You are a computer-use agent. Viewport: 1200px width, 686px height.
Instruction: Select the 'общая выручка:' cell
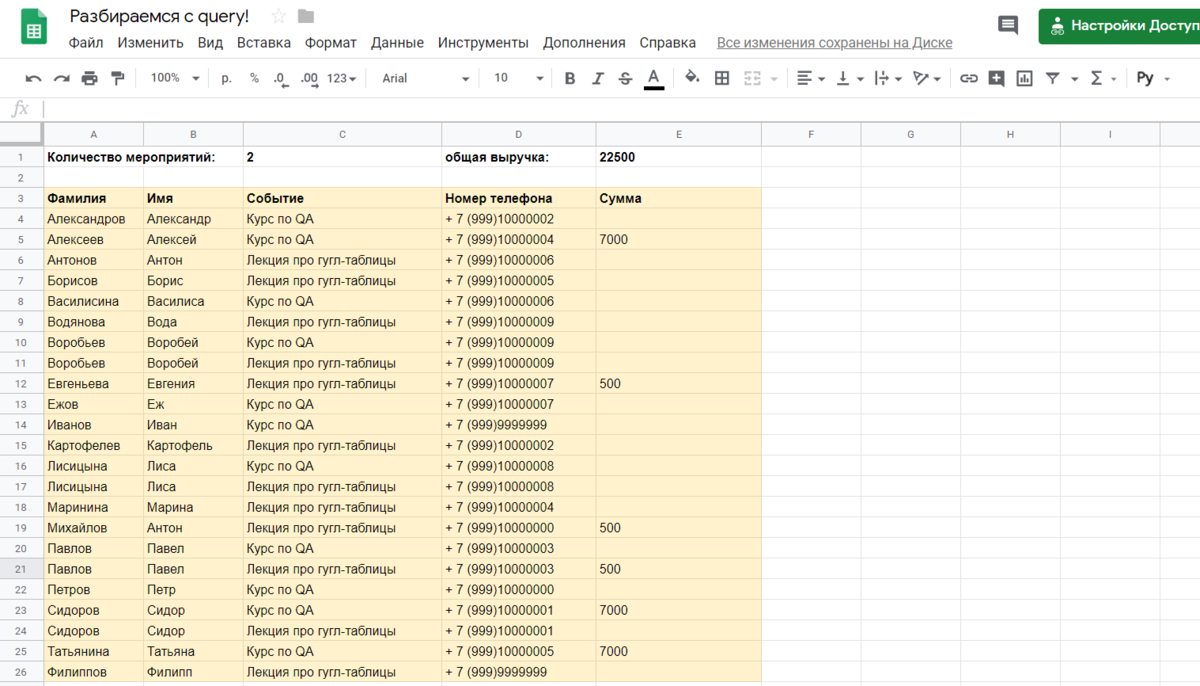coord(519,157)
